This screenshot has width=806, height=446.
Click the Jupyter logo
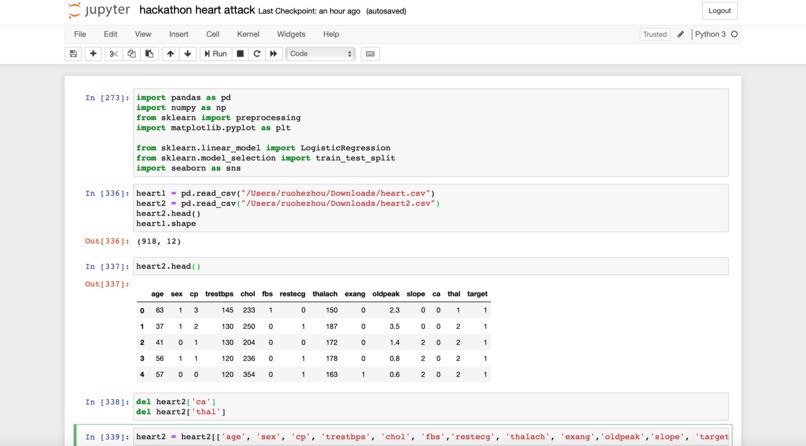click(99, 10)
